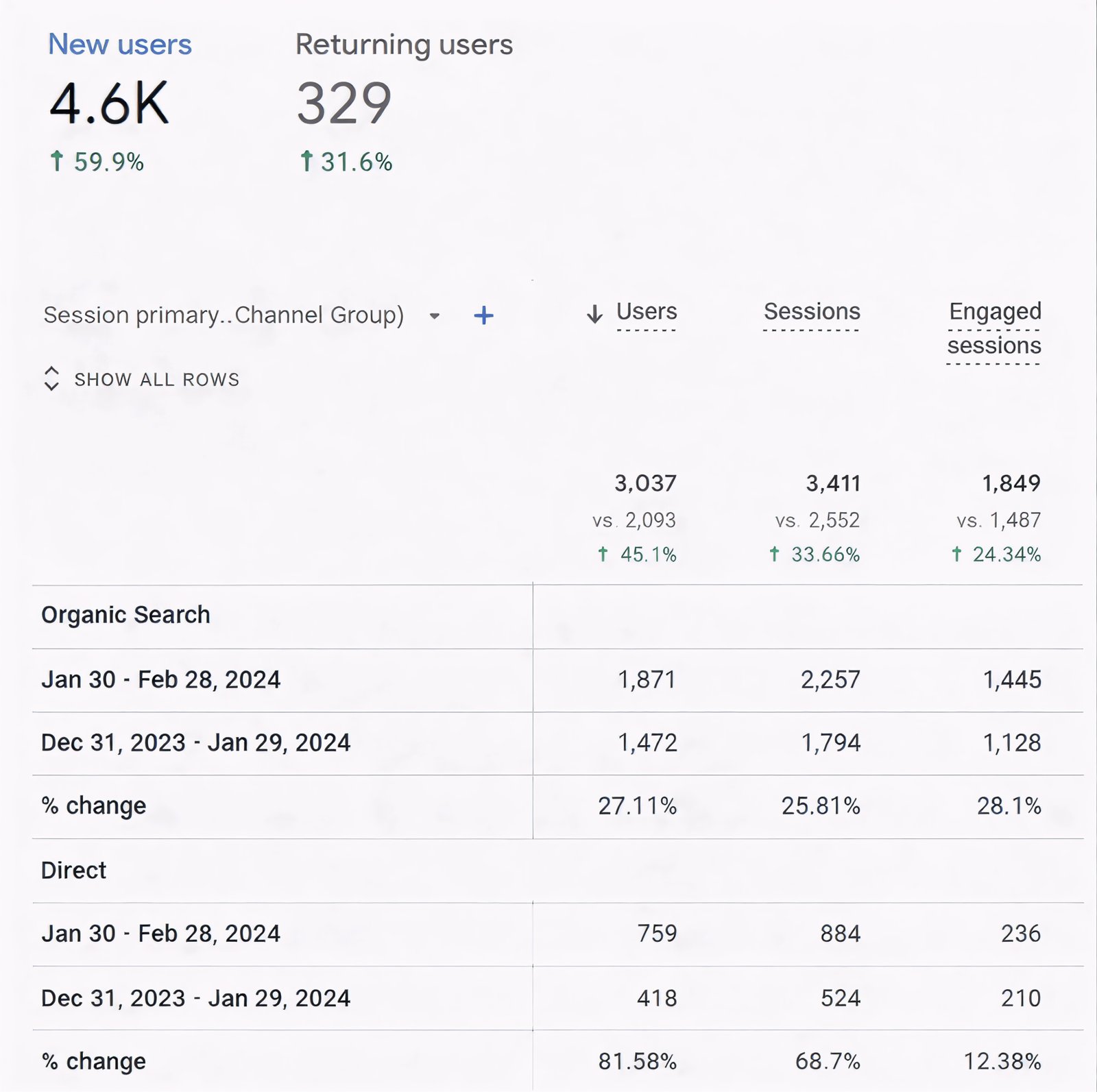Click the green up arrow beside 31.6%
This screenshot has height=1092, width=1097.
pyautogui.click(x=306, y=162)
